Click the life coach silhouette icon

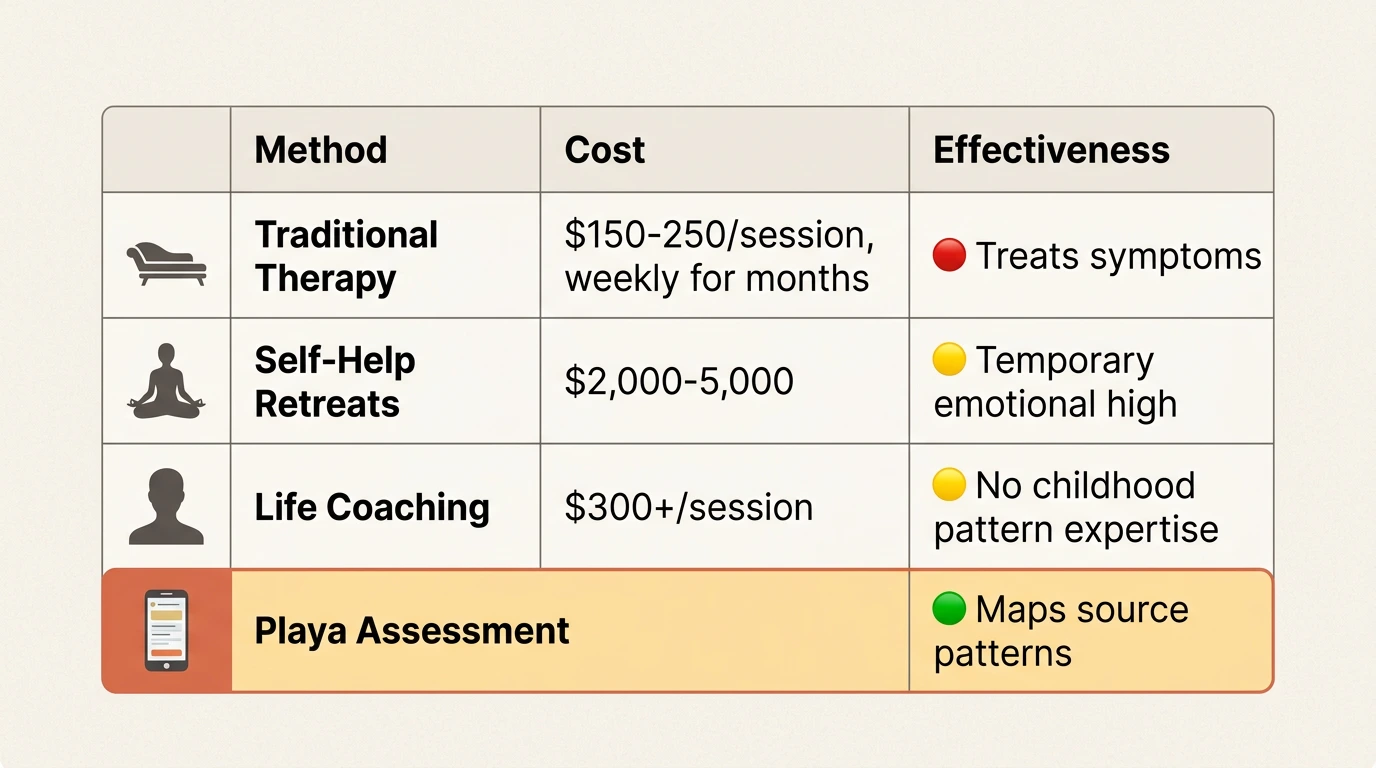tap(166, 507)
